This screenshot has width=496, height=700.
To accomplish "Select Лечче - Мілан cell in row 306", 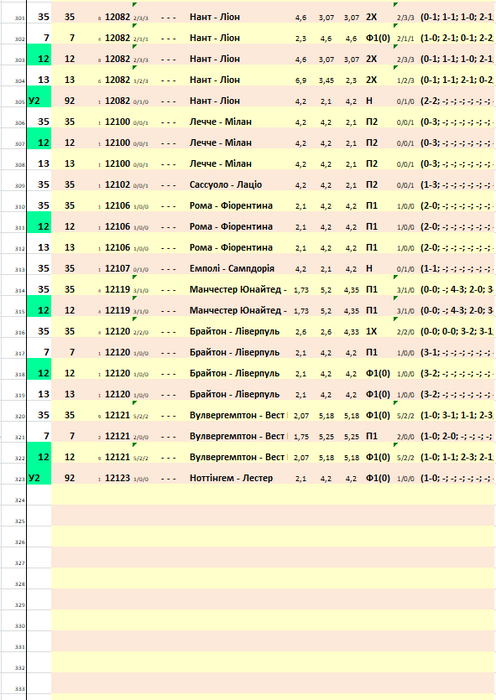I will coord(221,122).
